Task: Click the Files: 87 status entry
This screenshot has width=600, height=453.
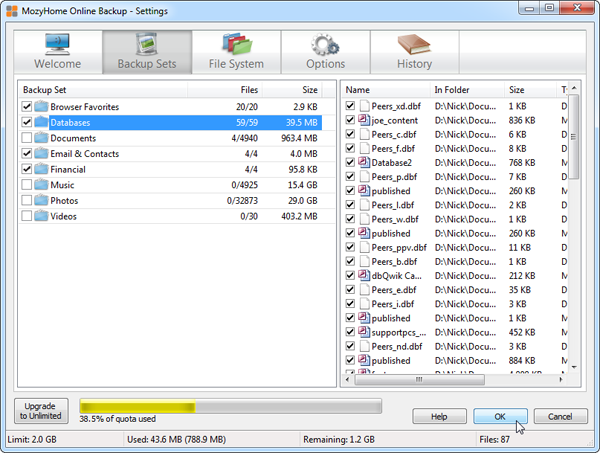Action: coord(494,439)
